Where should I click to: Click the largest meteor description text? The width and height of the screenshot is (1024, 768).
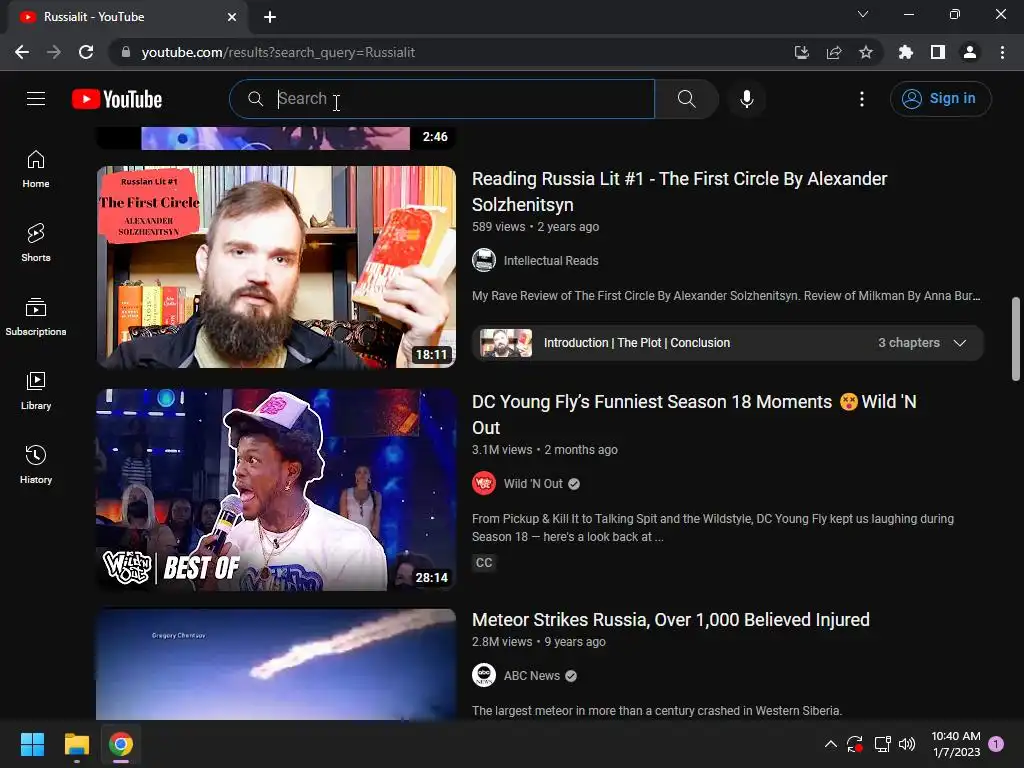(x=657, y=711)
